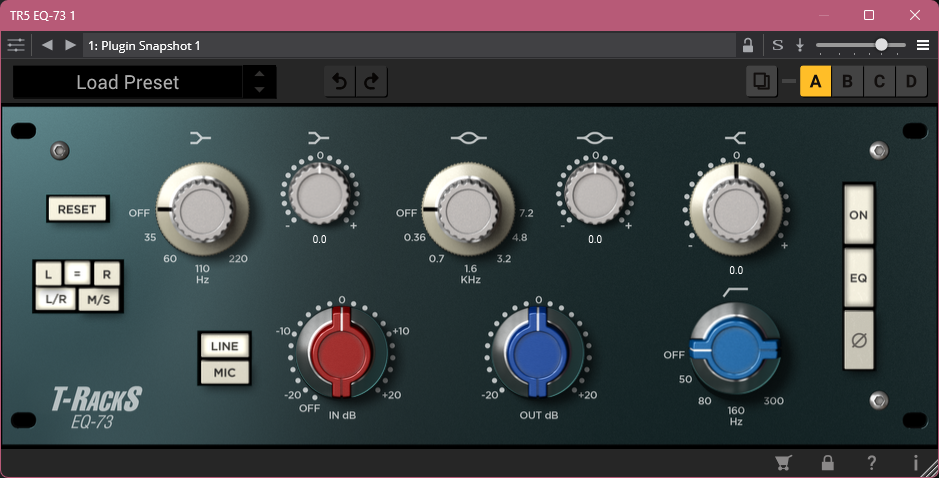Open the Load Preset field

click(128, 82)
